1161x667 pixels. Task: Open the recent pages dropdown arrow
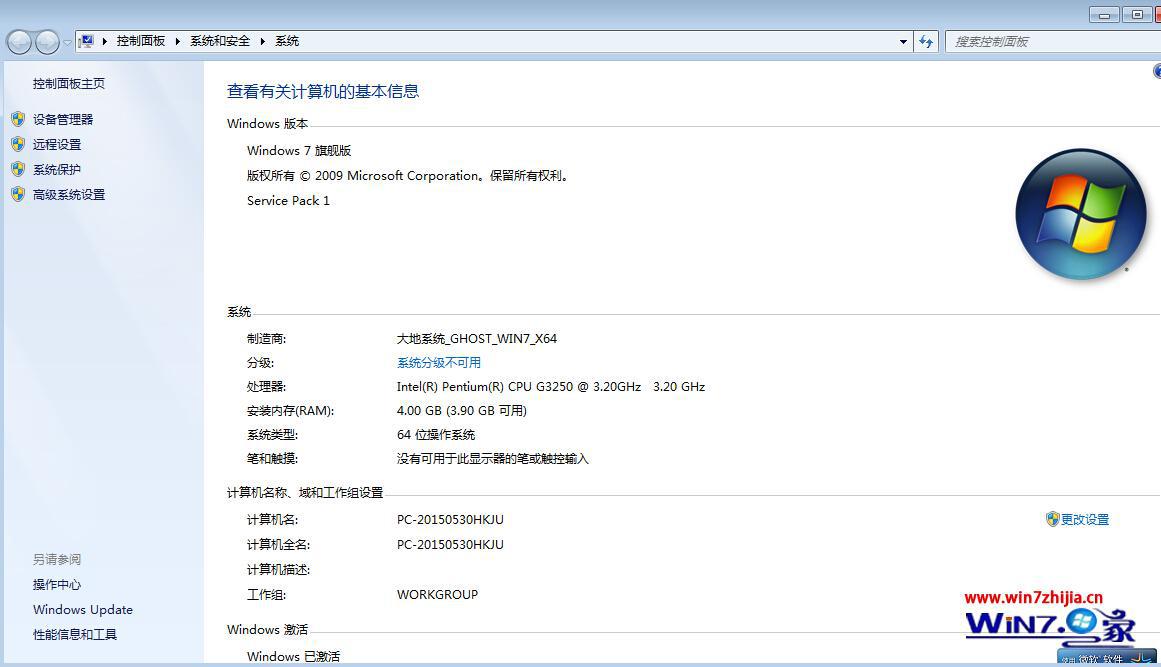point(67,42)
